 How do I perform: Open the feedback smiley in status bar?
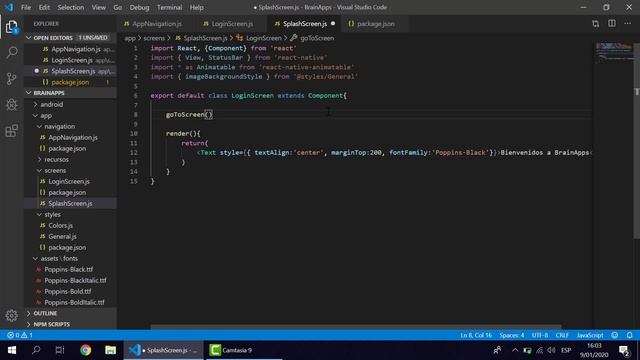(615, 335)
